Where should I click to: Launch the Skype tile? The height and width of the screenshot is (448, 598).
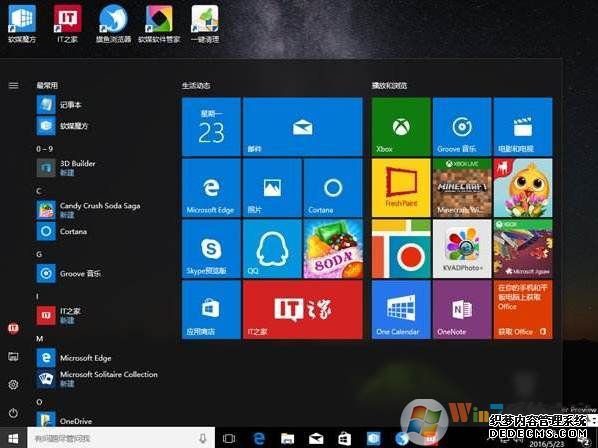(x=211, y=249)
